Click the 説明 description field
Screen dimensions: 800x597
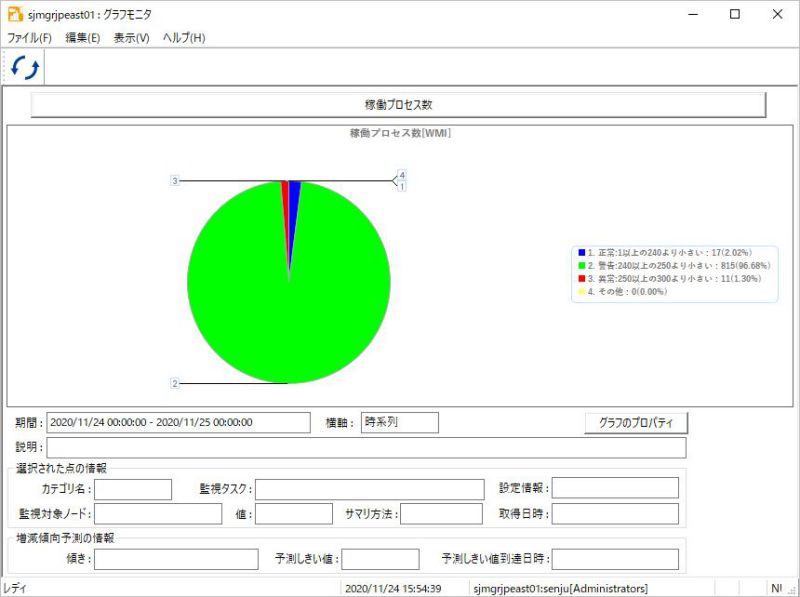point(366,447)
